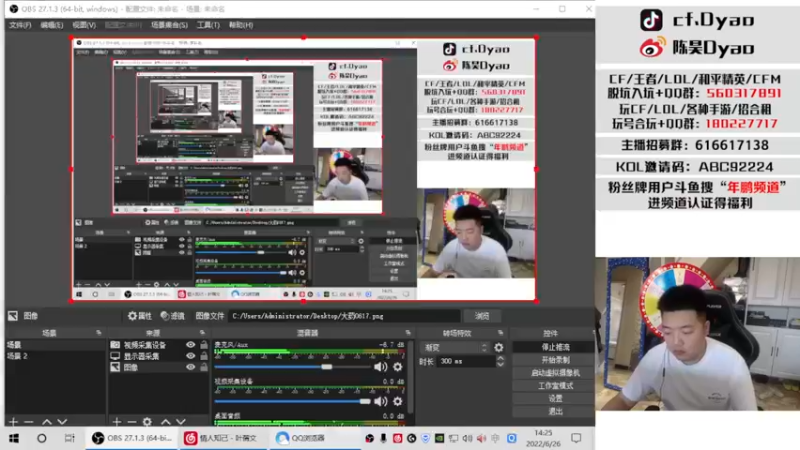Move scene up in Scenes panel
The image size is (800, 450).
click(x=46, y=422)
